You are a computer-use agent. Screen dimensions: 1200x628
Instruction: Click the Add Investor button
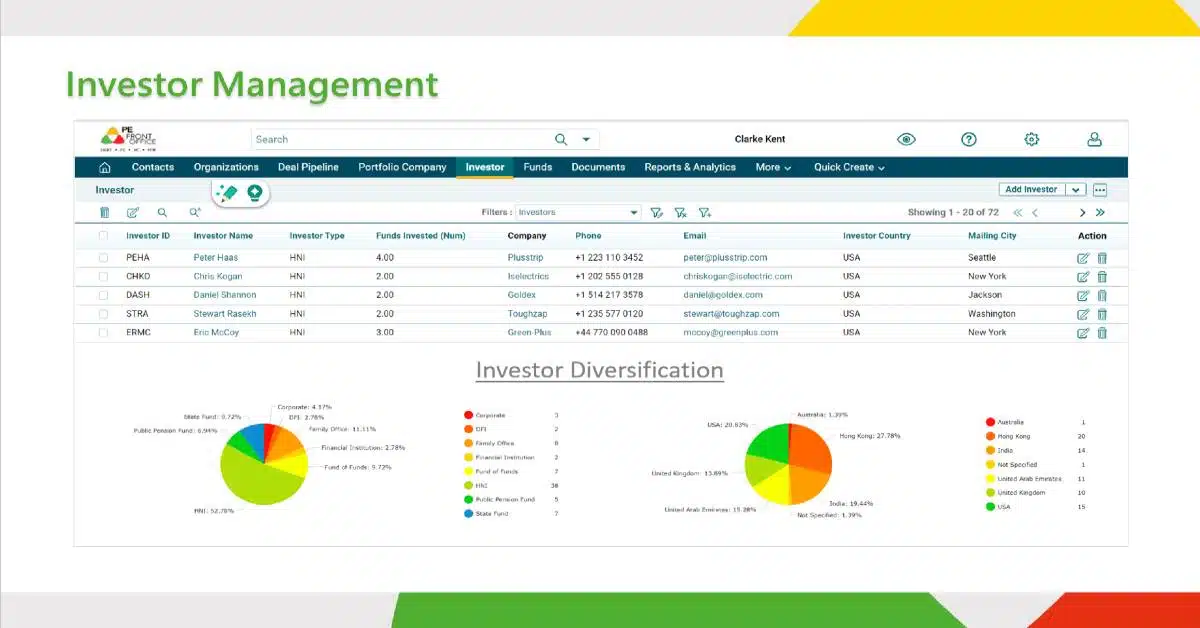(x=1032, y=190)
